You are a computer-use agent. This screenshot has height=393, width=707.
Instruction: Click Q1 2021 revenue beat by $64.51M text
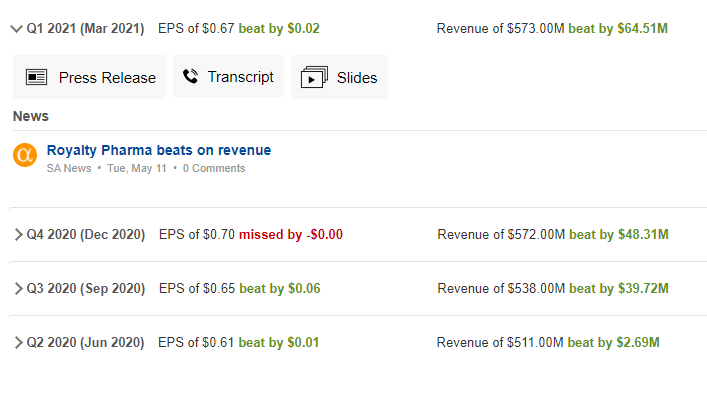coord(618,28)
